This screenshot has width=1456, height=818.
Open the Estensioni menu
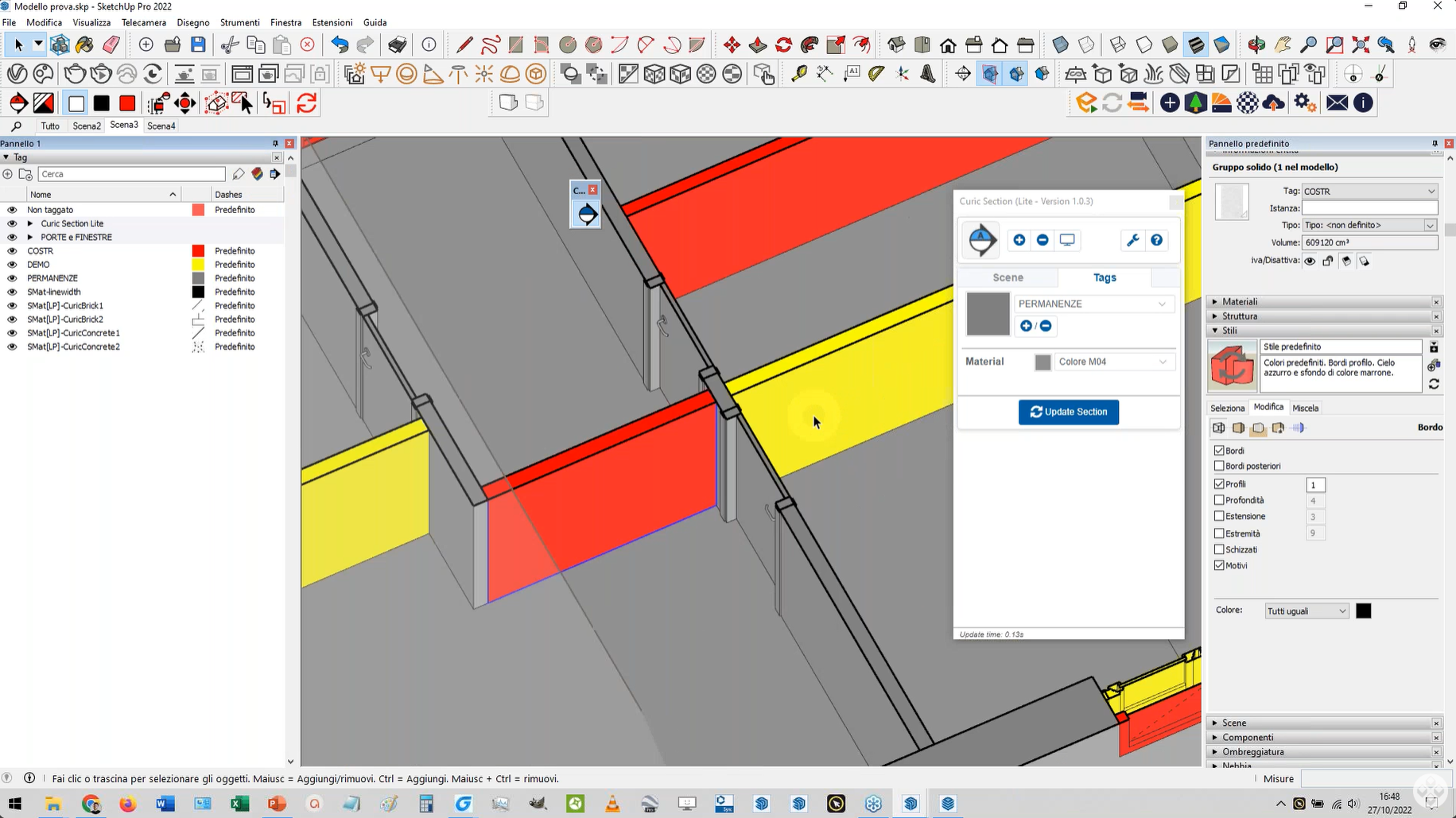point(332,22)
